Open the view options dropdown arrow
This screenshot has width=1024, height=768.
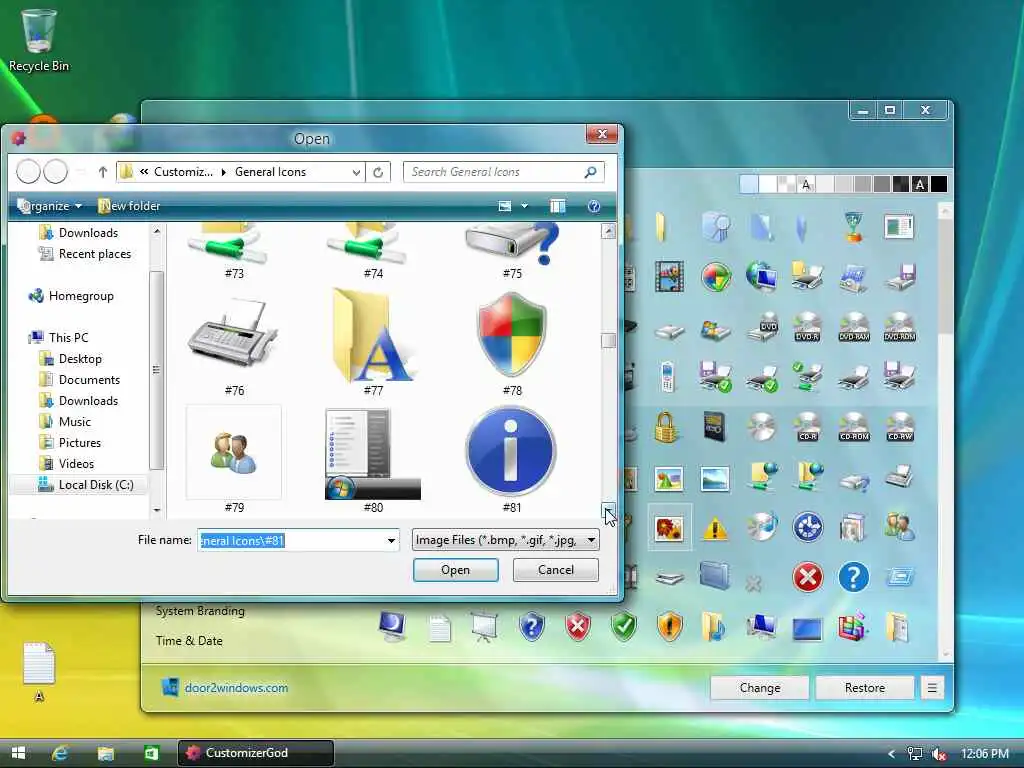pos(524,206)
